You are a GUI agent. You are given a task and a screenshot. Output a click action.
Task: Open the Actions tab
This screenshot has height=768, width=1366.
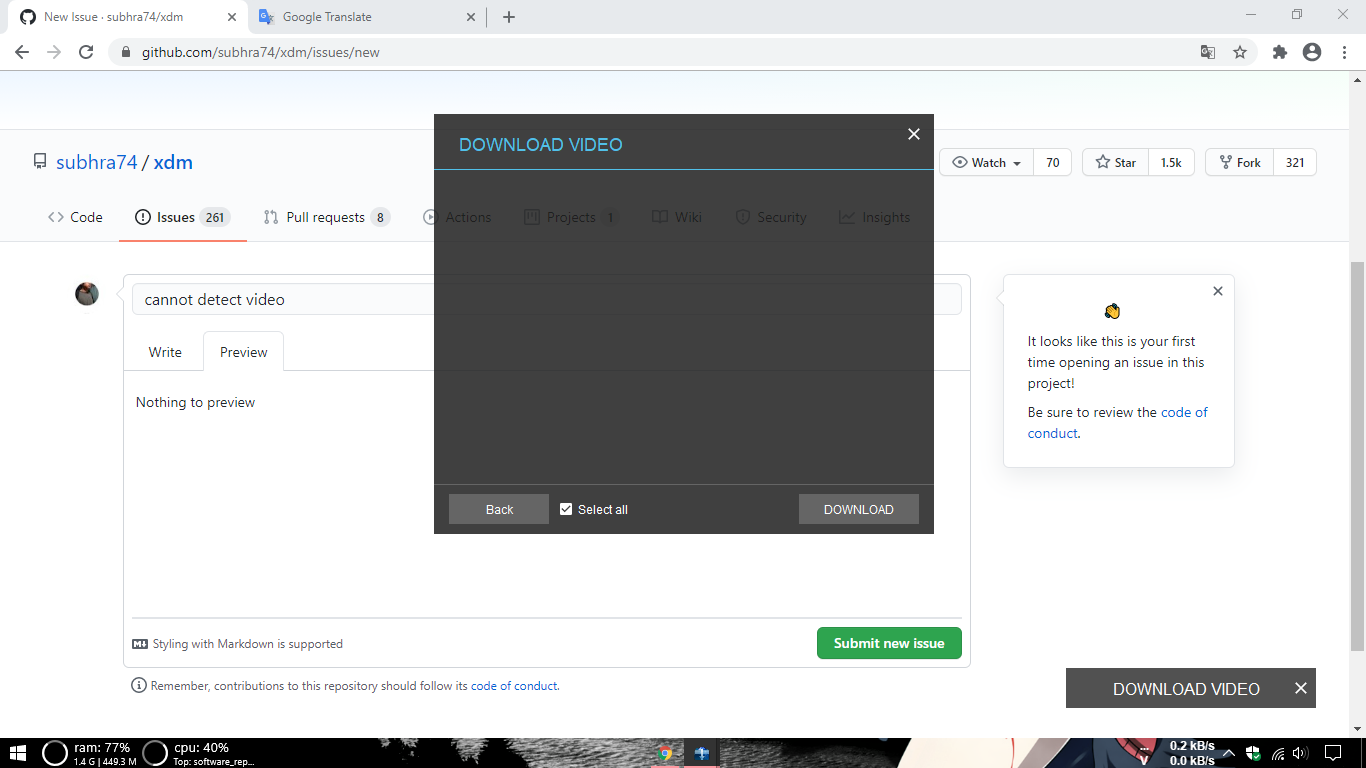click(457, 217)
